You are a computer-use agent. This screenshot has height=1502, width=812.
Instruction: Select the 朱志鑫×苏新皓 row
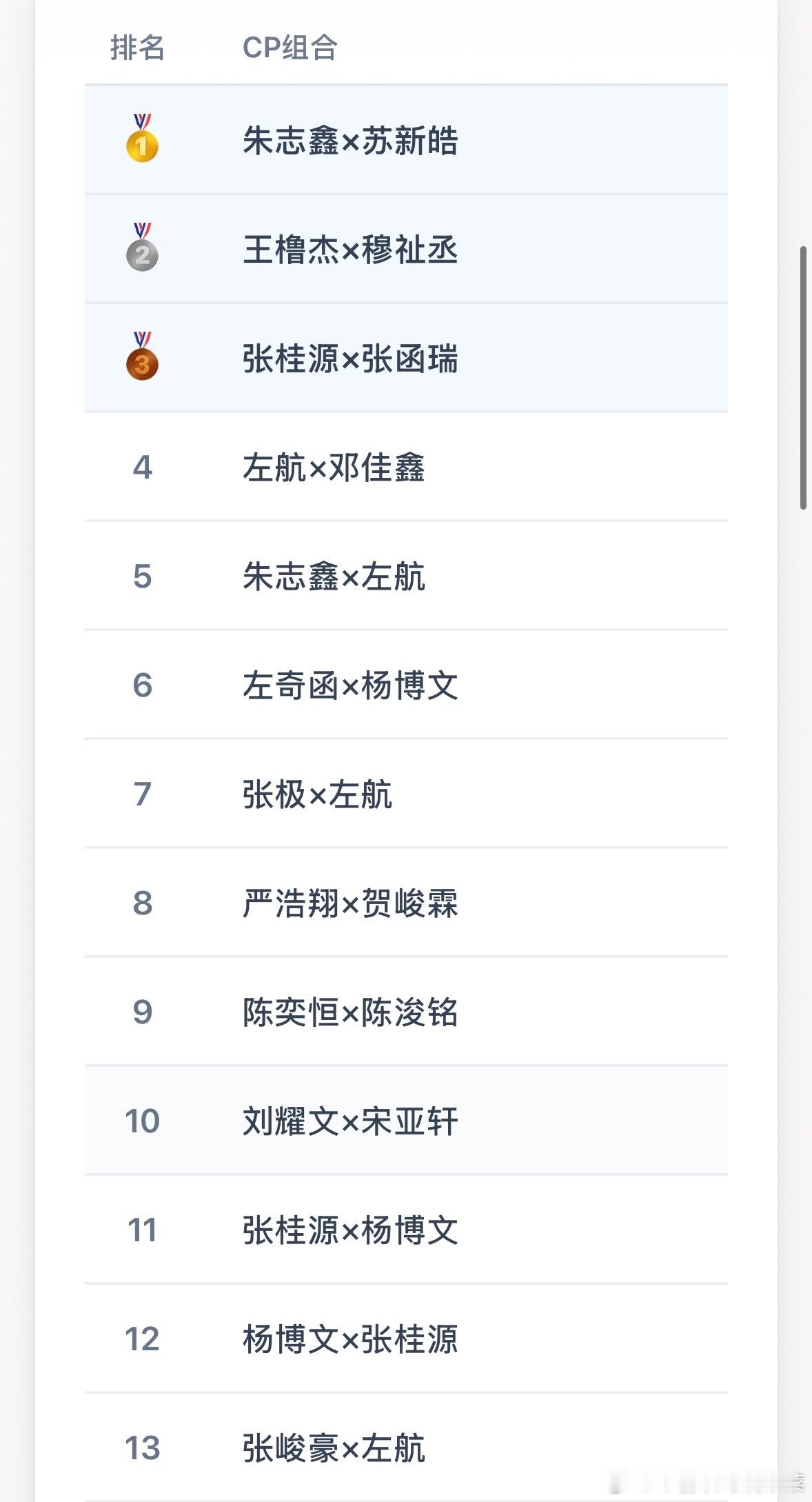point(406,140)
